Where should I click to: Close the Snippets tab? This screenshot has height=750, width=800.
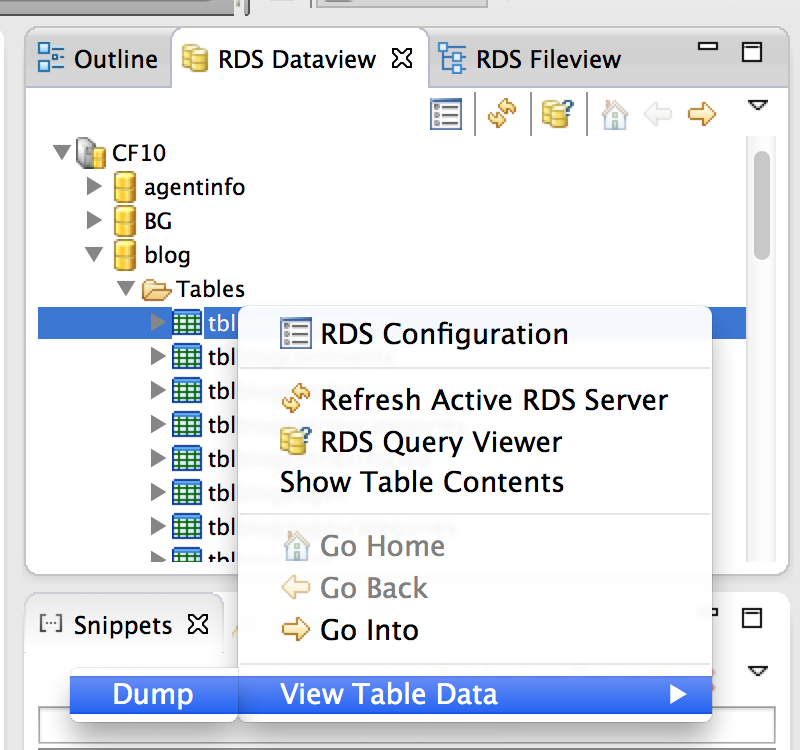[198, 624]
